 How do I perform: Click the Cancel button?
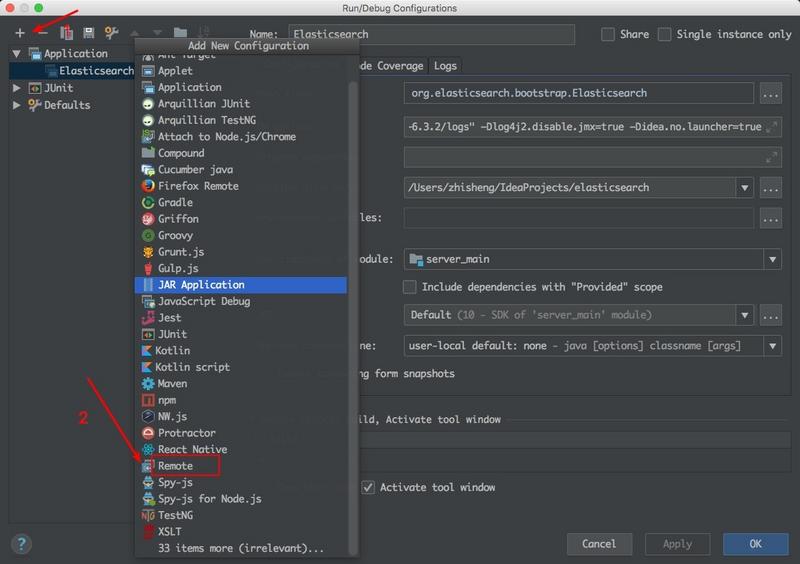(x=599, y=544)
